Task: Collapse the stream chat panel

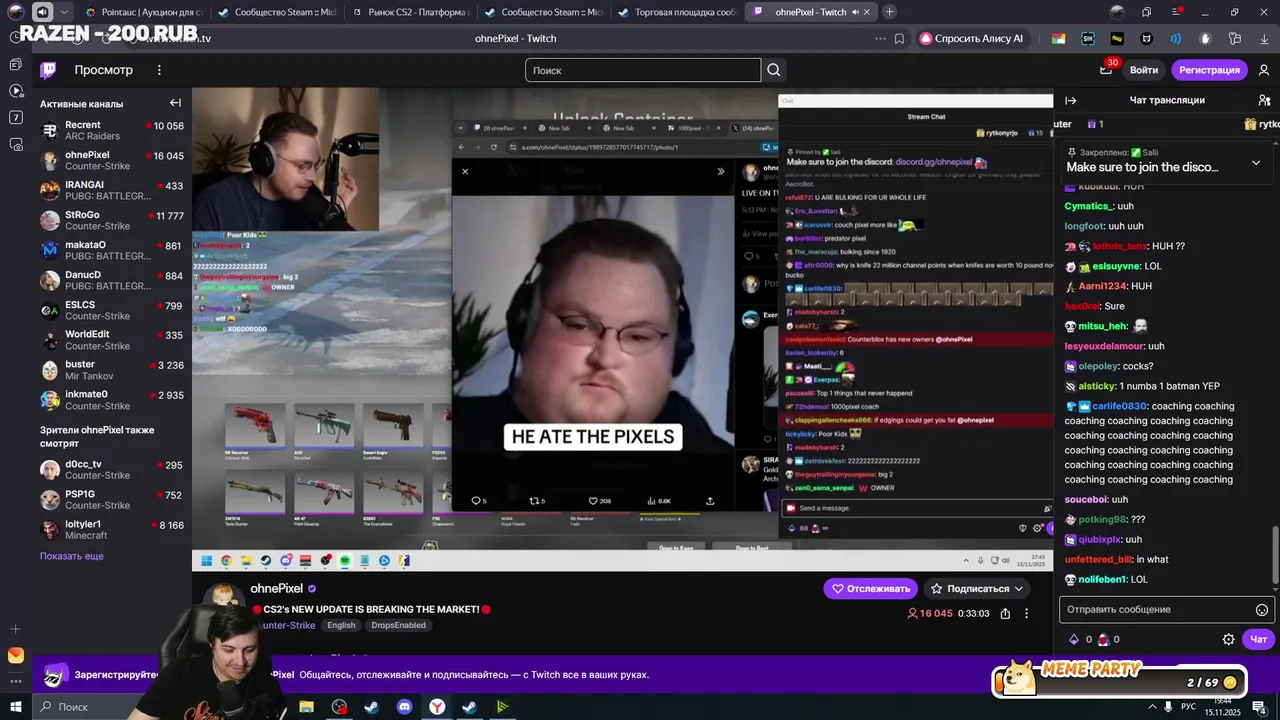Action: point(1070,100)
